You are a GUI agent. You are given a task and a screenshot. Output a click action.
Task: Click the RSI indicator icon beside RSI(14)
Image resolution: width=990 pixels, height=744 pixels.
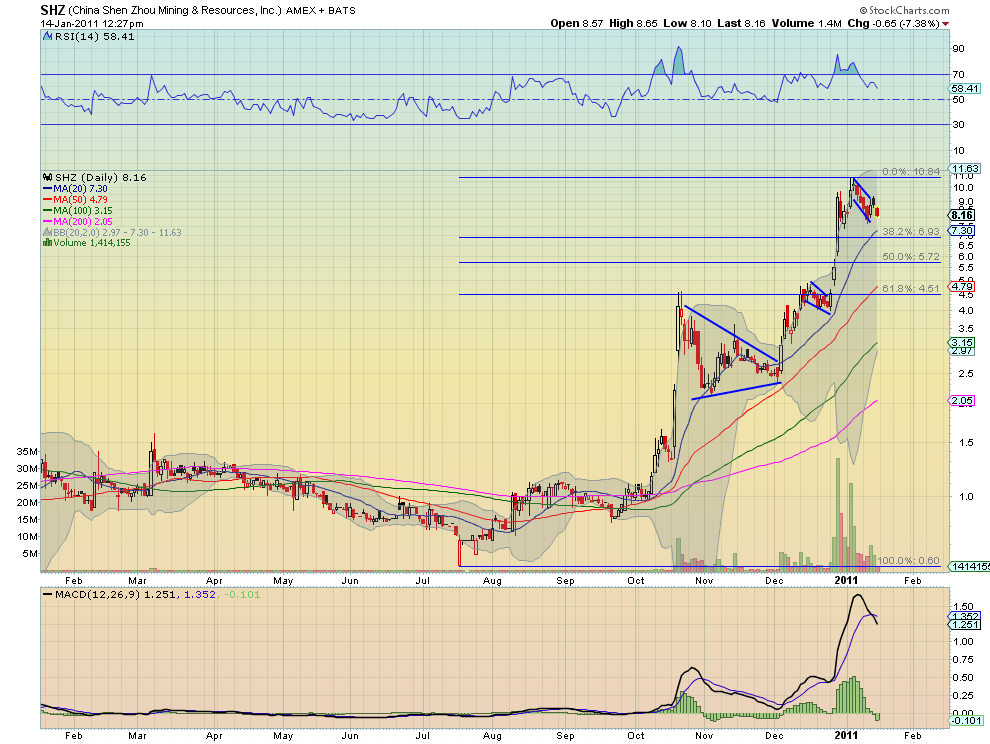pyautogui.click(x=47, y=37)
